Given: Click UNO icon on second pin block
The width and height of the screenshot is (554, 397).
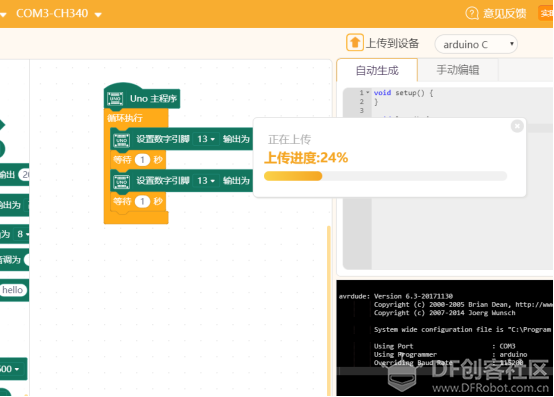Looking at the screenshot, I should (121, 182).
